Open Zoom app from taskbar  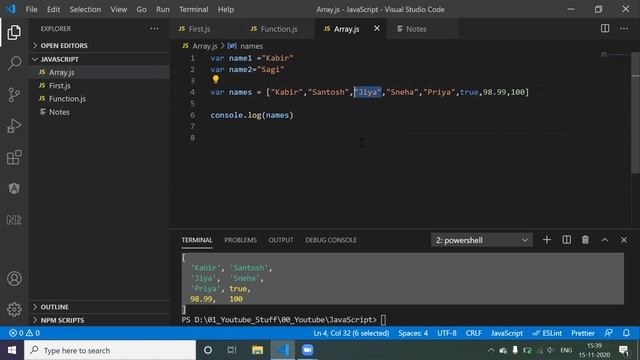pyautogui.click(x=307, y=350)
